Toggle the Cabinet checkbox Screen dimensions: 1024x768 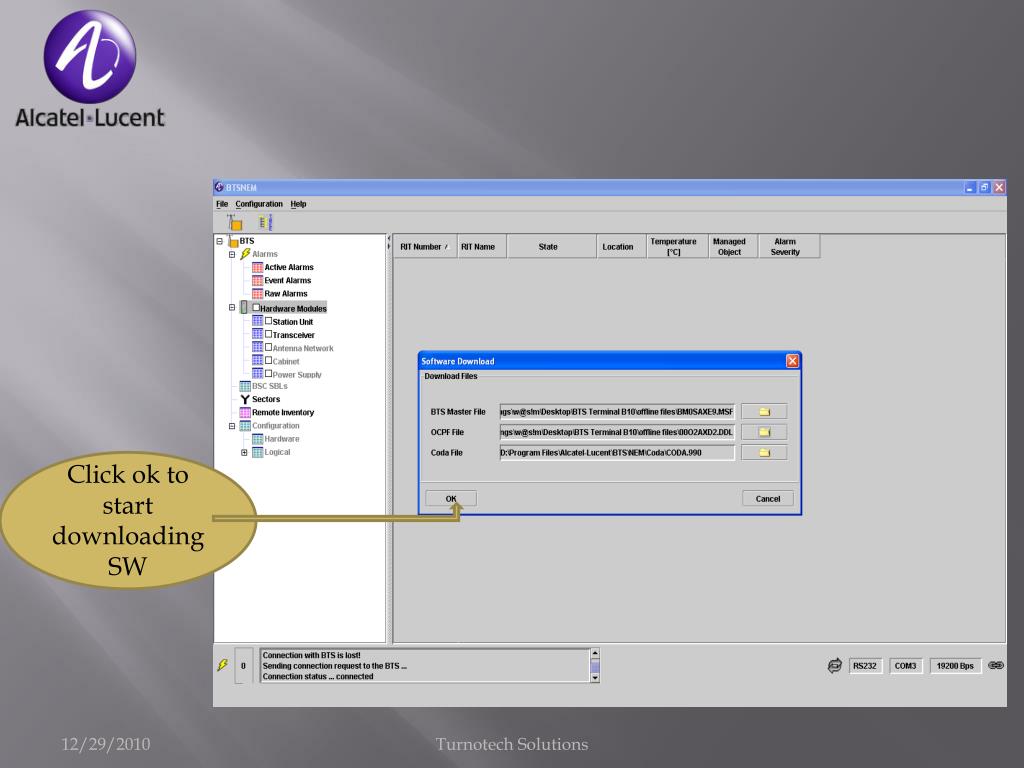(268, 360)
